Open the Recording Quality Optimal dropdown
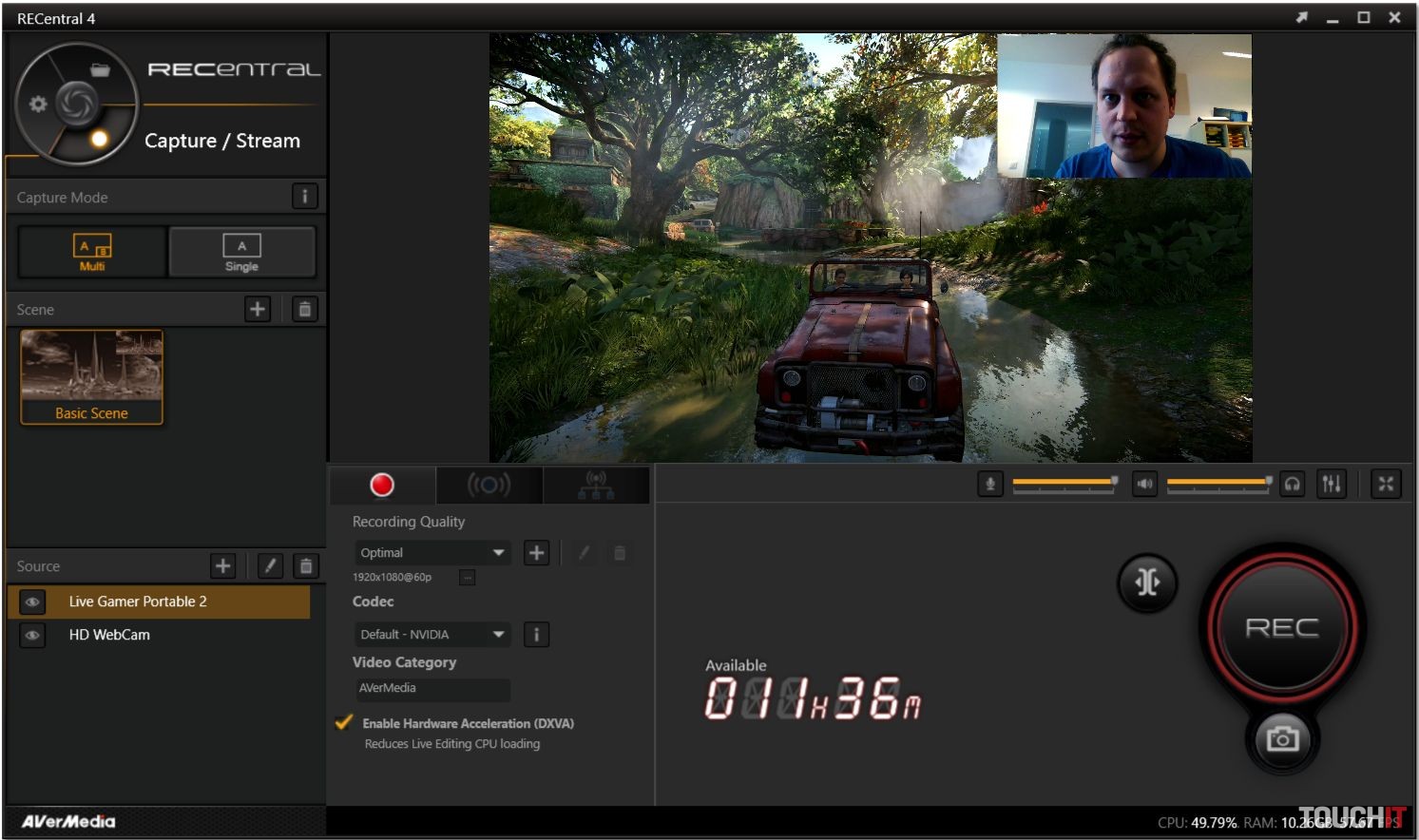The width and height of the screenshot is (1419, 840). [x=432, y=553]
